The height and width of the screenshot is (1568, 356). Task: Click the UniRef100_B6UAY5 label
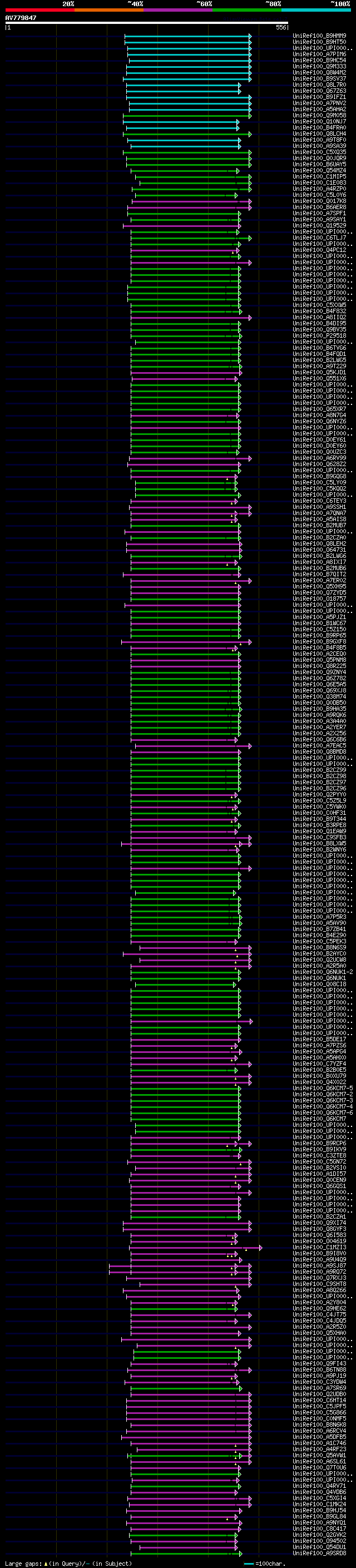pos(319,164)
